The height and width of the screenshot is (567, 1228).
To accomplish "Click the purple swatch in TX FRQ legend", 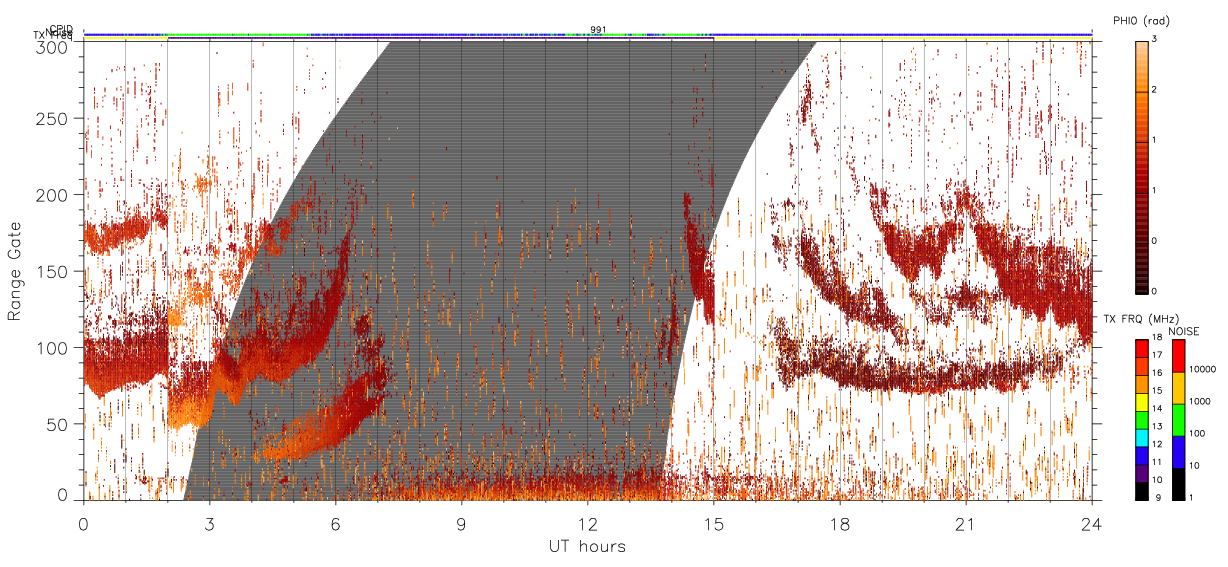I will click(1142, 471).
